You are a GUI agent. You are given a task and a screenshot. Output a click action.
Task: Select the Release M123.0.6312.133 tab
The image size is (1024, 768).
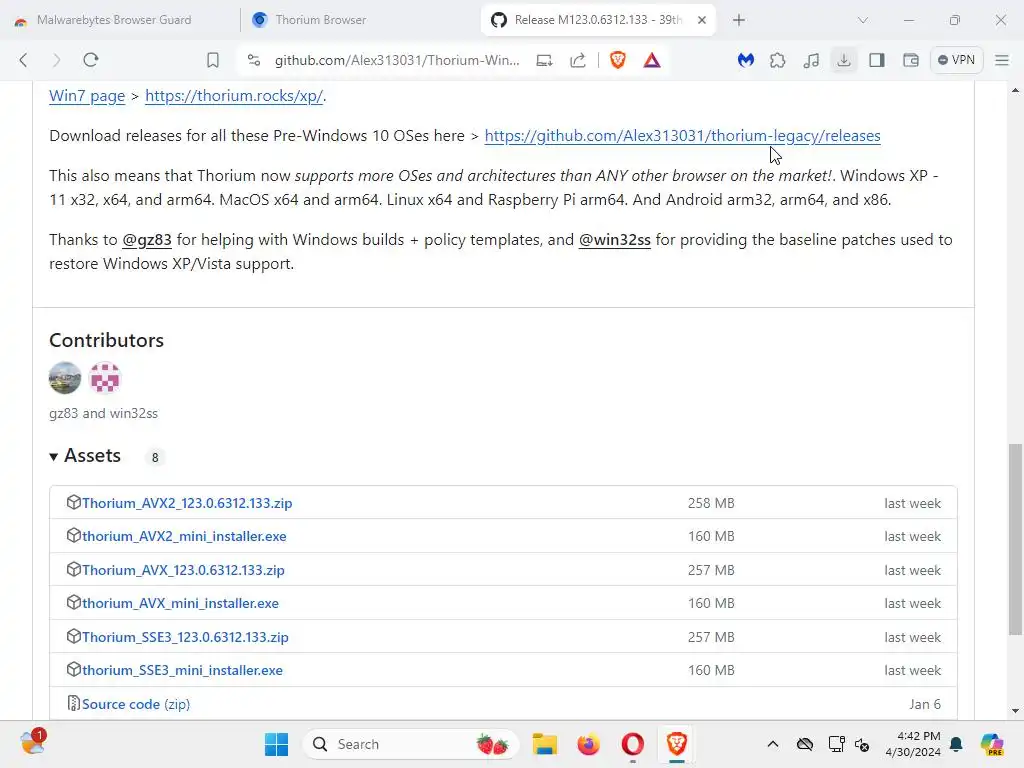tap(591, 20)
